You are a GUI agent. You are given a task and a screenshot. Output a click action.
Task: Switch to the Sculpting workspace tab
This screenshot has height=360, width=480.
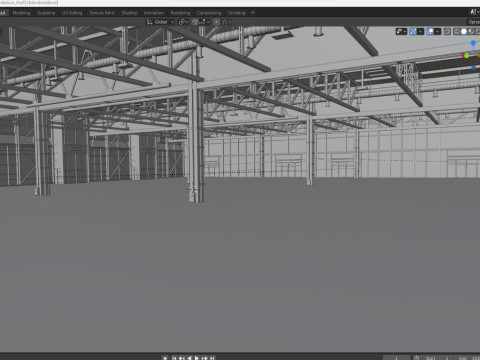click(x=46, y=13)
